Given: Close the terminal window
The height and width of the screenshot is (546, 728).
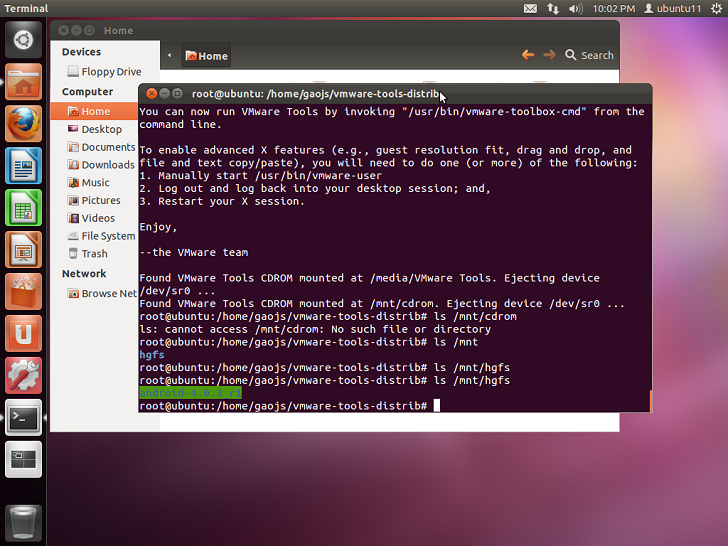Looking at the screenshot, I should 151,94.
